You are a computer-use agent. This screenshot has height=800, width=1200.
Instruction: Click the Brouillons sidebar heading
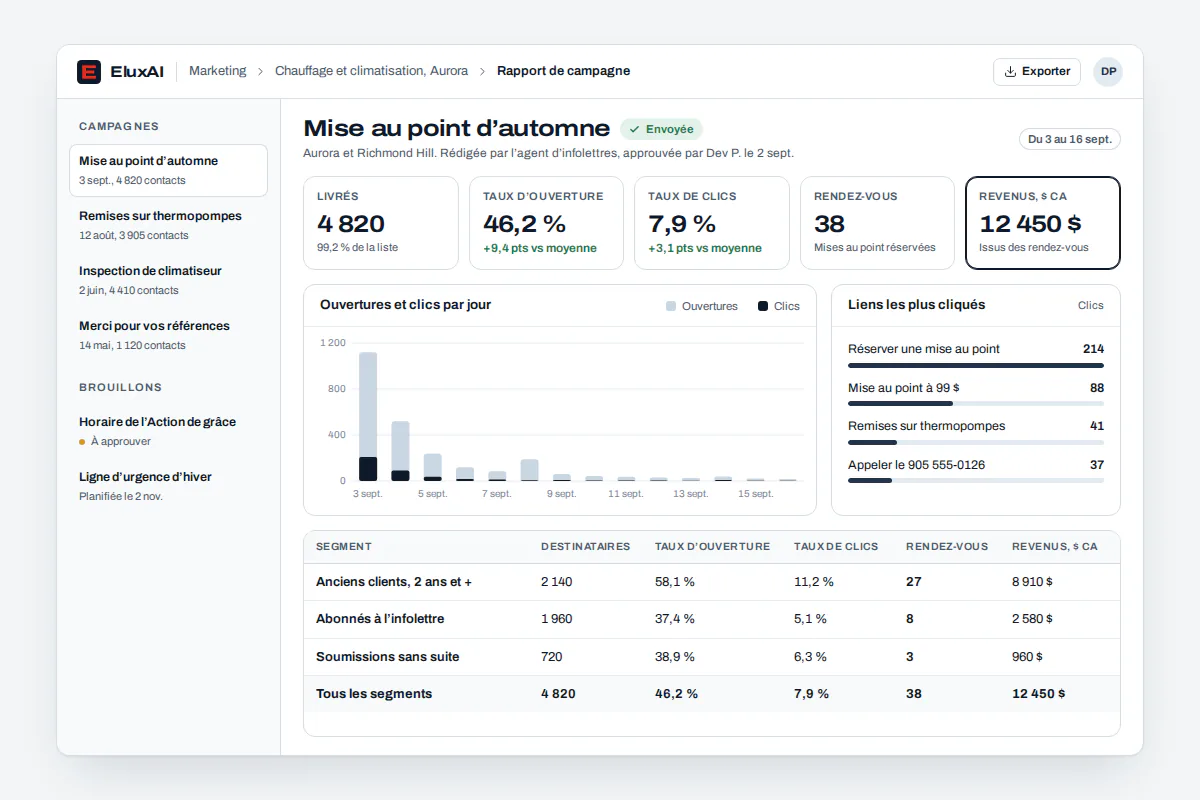[x=120, y=387]
